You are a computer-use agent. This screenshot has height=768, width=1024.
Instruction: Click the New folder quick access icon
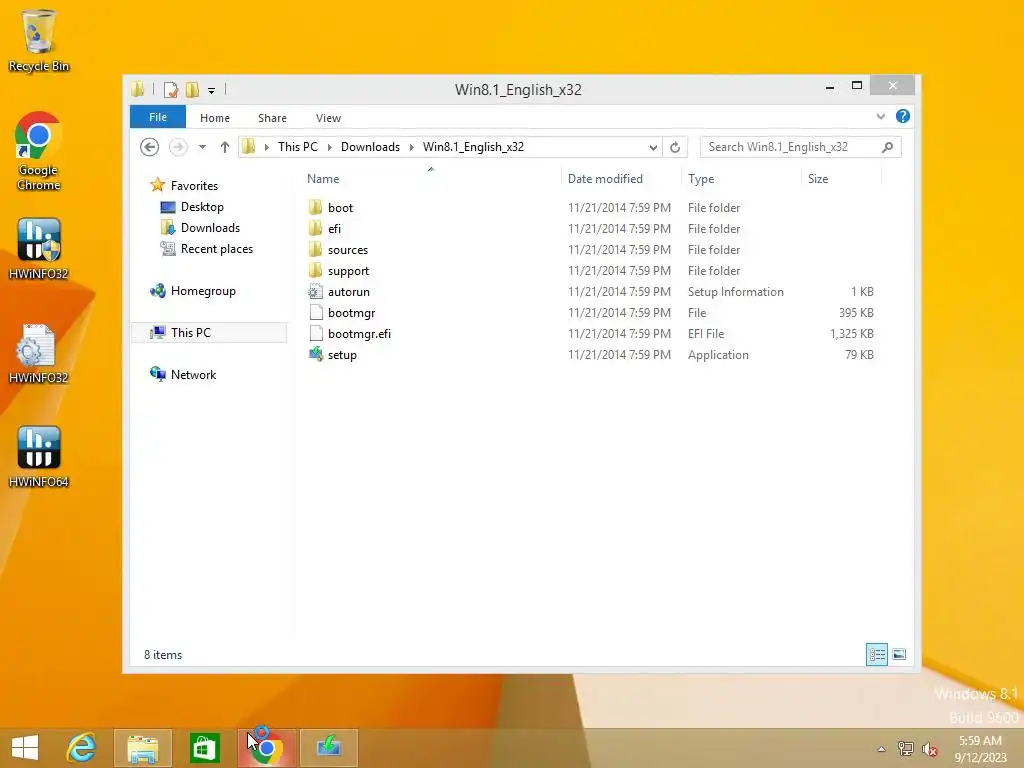coord(192,90)
